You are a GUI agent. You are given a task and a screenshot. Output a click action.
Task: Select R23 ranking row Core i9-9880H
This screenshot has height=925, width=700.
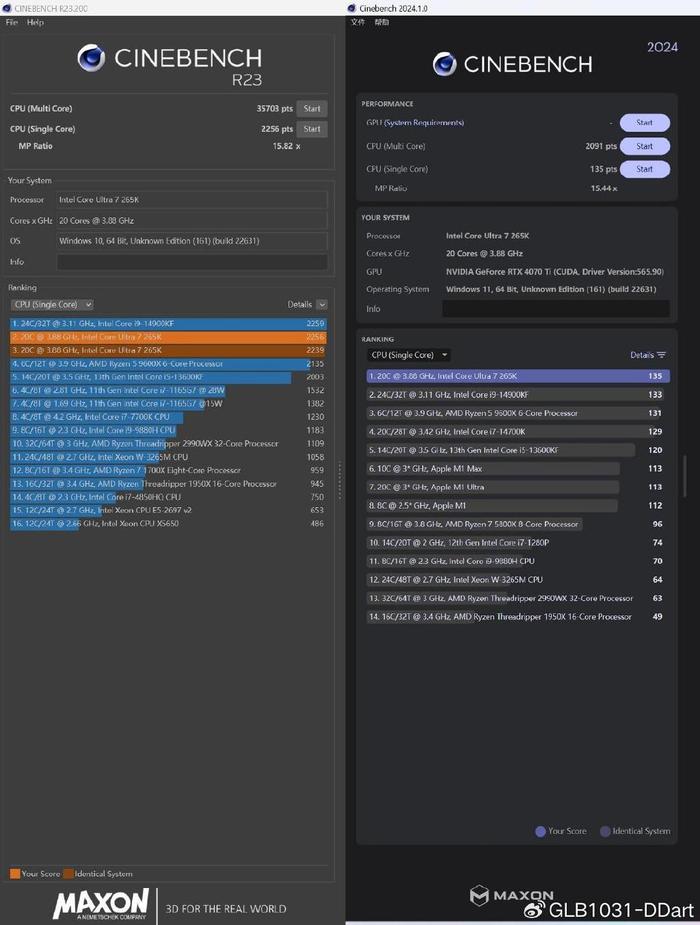168,430
